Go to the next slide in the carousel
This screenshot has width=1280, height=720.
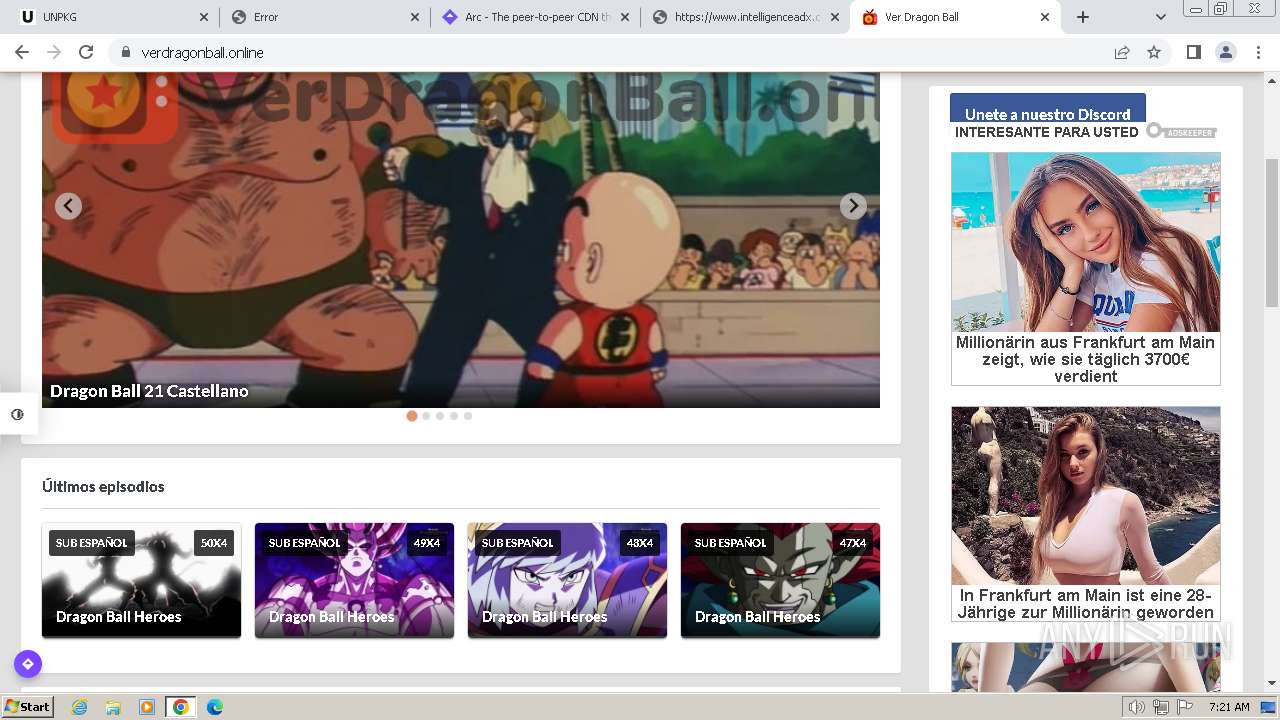tap(853, 206)
